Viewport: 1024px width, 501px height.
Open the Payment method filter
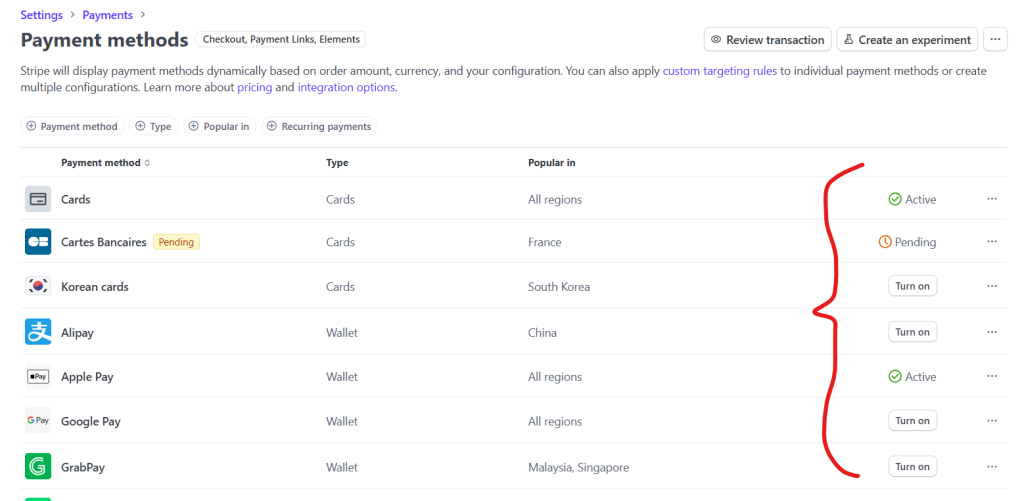pos(72,127)
